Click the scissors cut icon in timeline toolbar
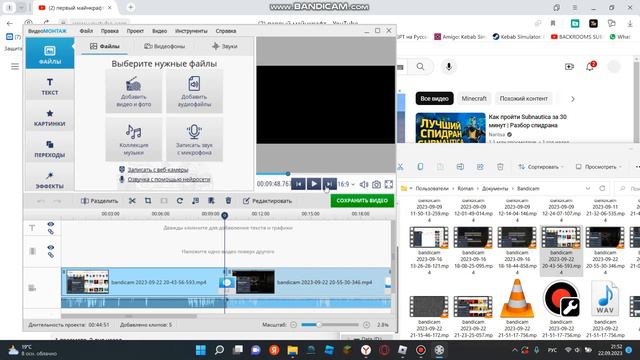 click(132, 201)
